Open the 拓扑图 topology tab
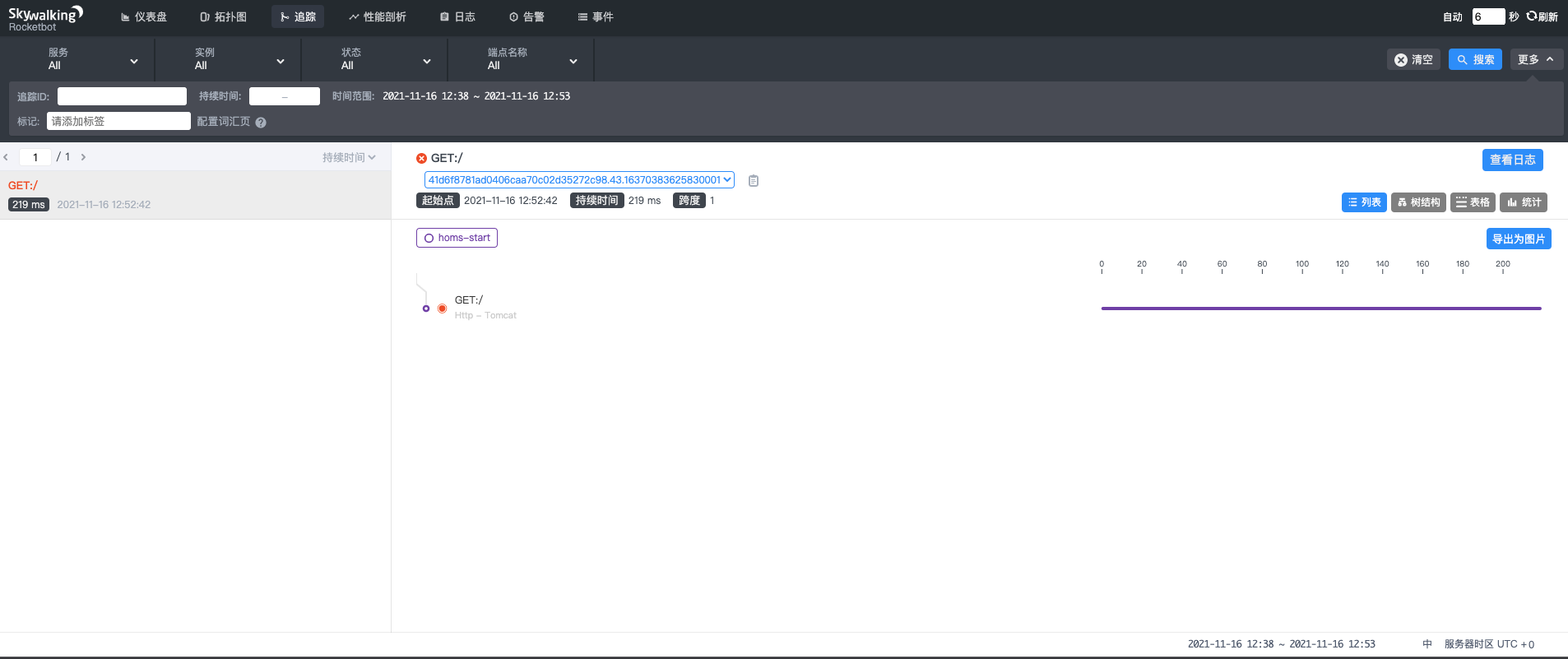Image resolution: width=1568 pixels, height=659 pixels. tap(223, 16)
